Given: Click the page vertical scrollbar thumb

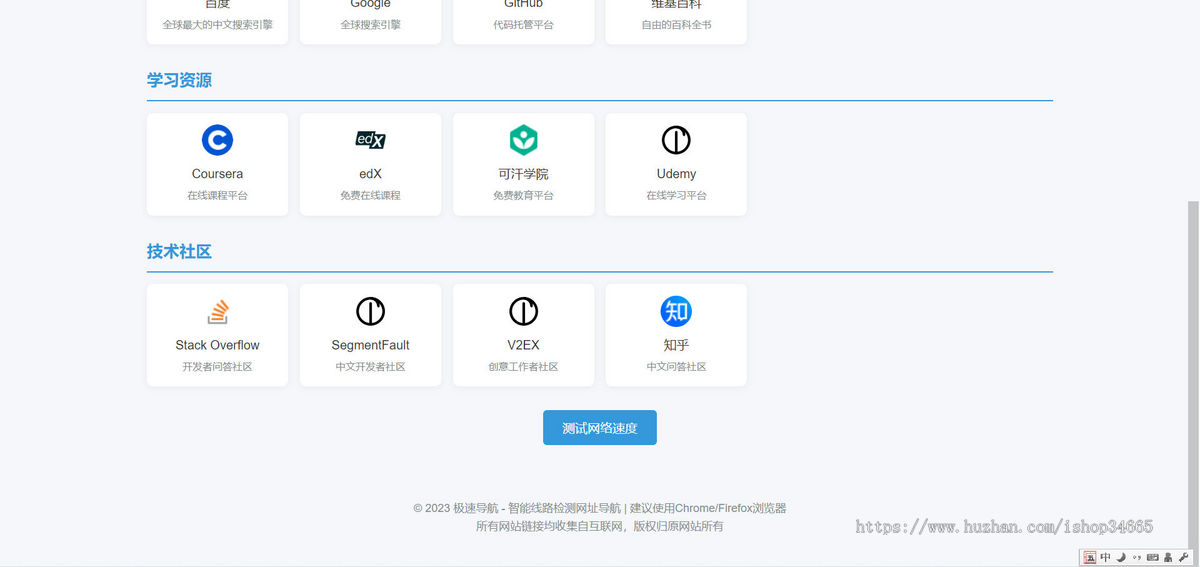Looking at the screenshot, I should (1193, 375).
